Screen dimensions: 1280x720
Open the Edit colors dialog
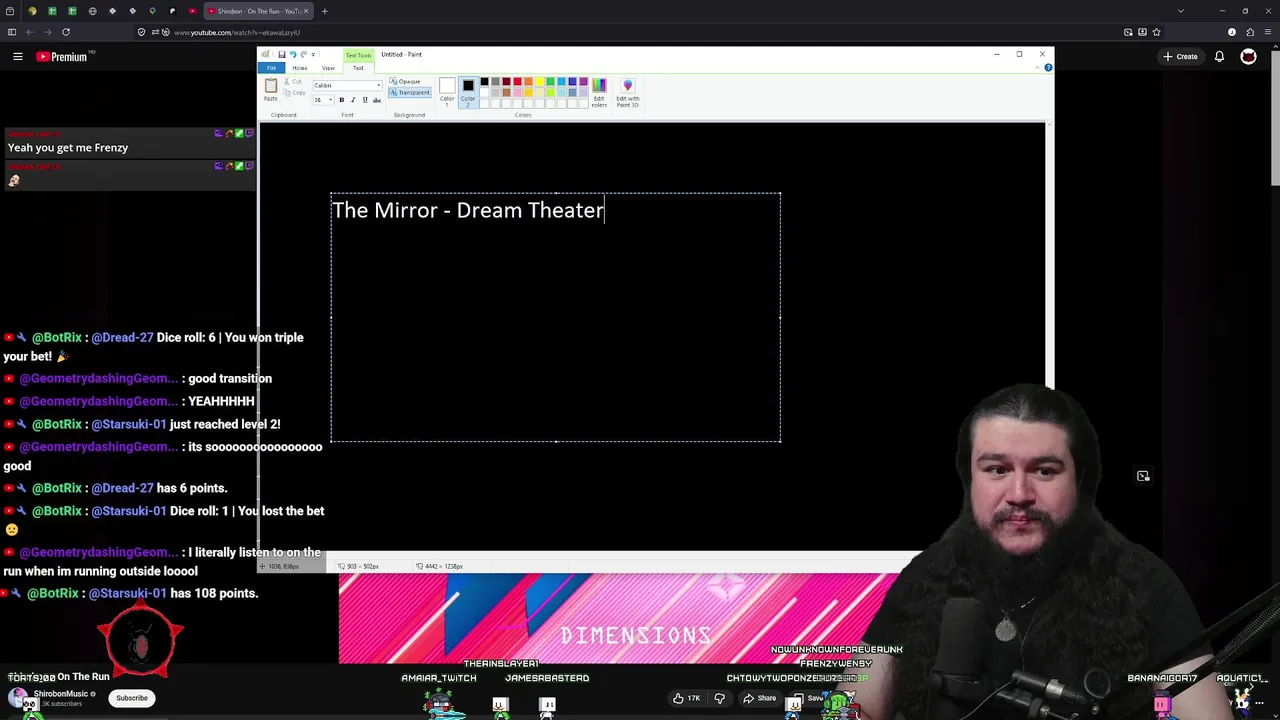coord(599,92)
